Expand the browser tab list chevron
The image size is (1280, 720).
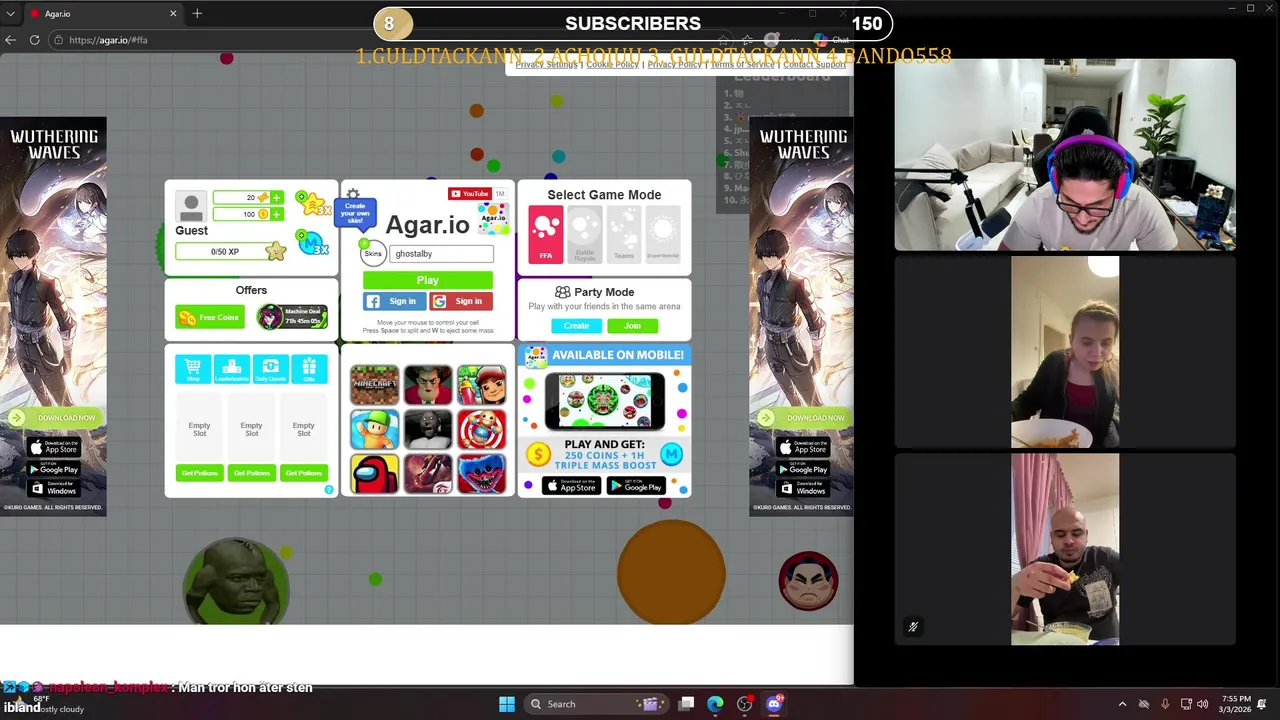click(x=11, y=14)
